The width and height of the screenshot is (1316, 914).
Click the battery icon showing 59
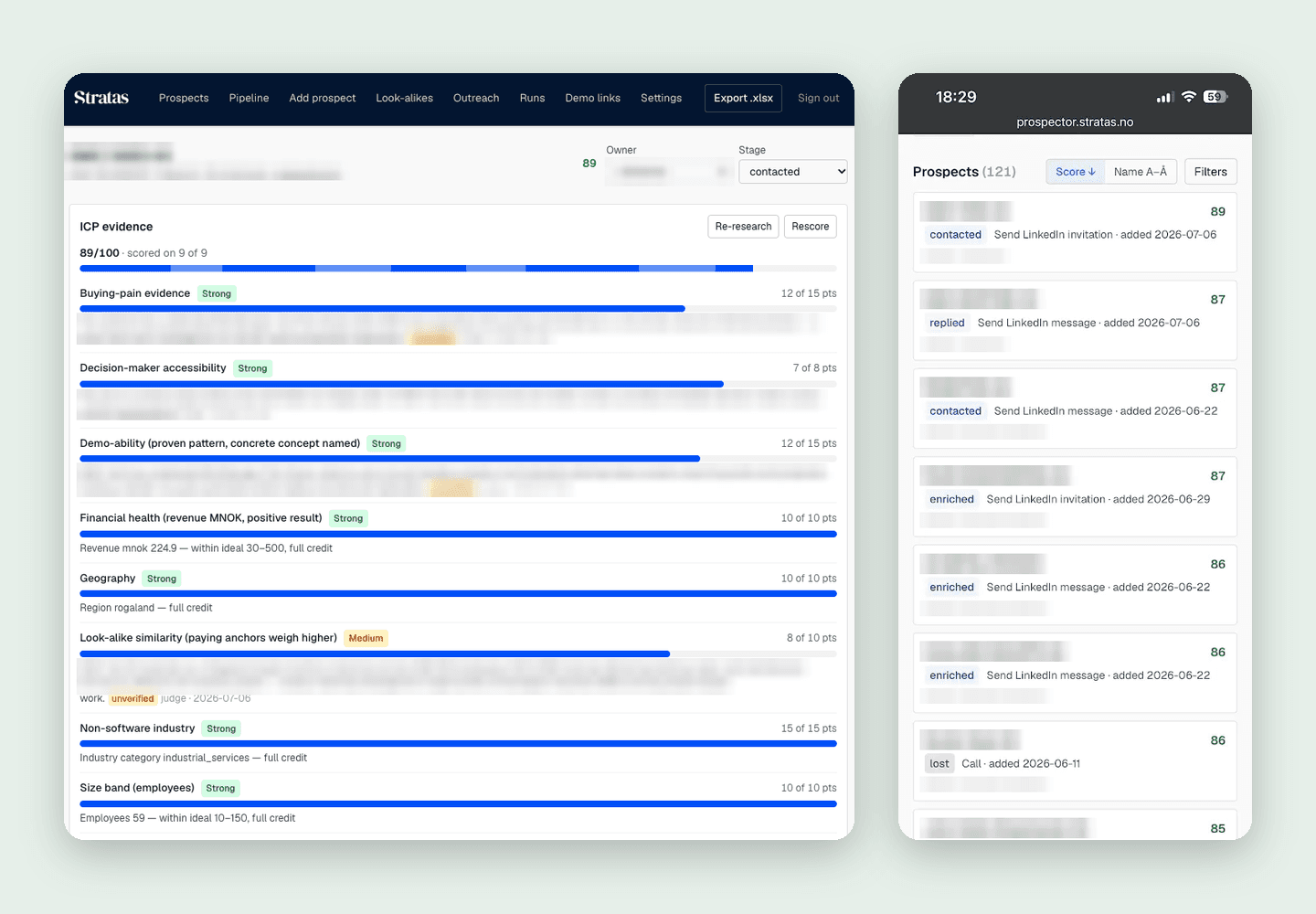click(x=1215, y=97)
